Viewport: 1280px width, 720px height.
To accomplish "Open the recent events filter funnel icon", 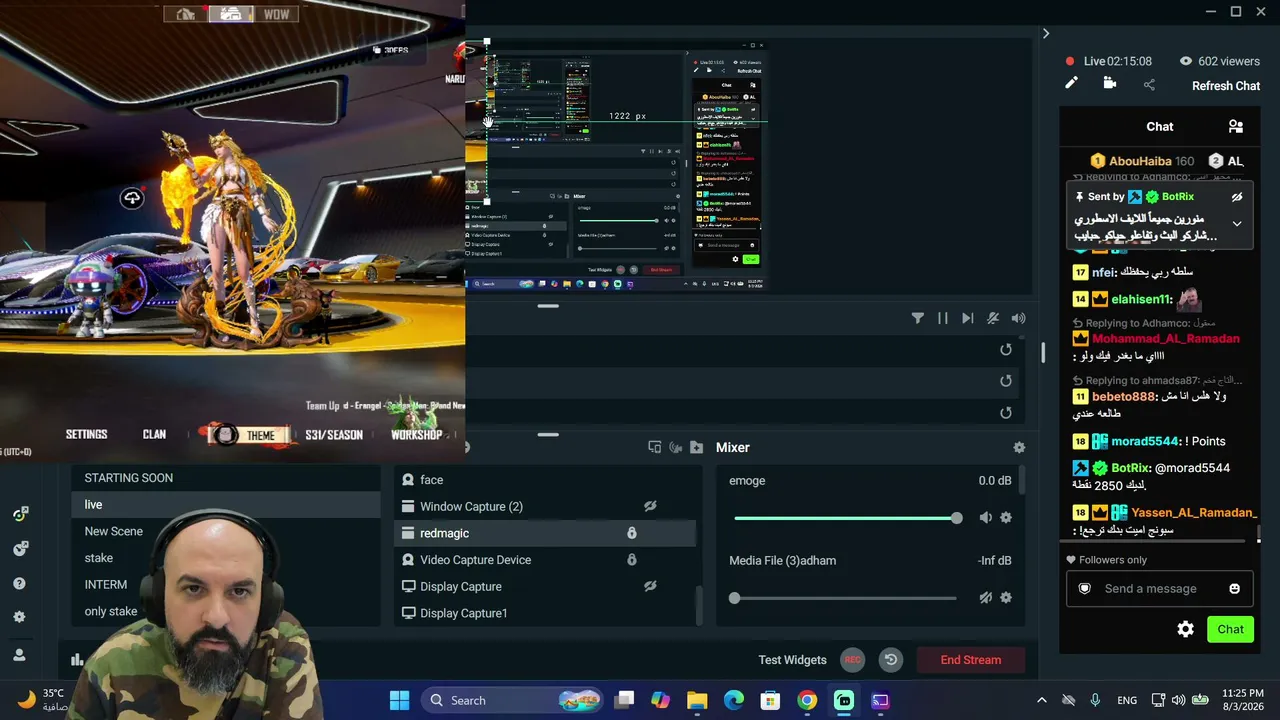I will coord(917,318).
